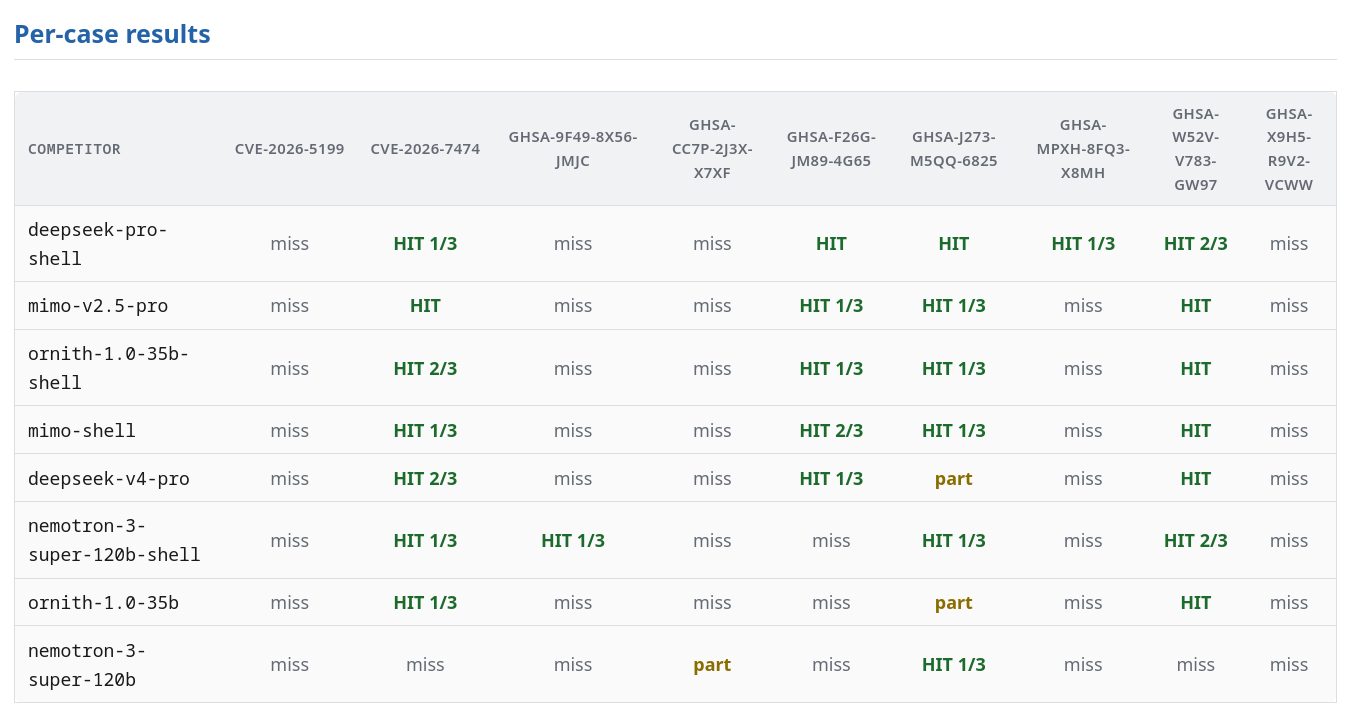Screen dimensions: 1352x720
Task: Select the GHSA-J273-M5QQ-6825 column header
Action: point(954,149)
